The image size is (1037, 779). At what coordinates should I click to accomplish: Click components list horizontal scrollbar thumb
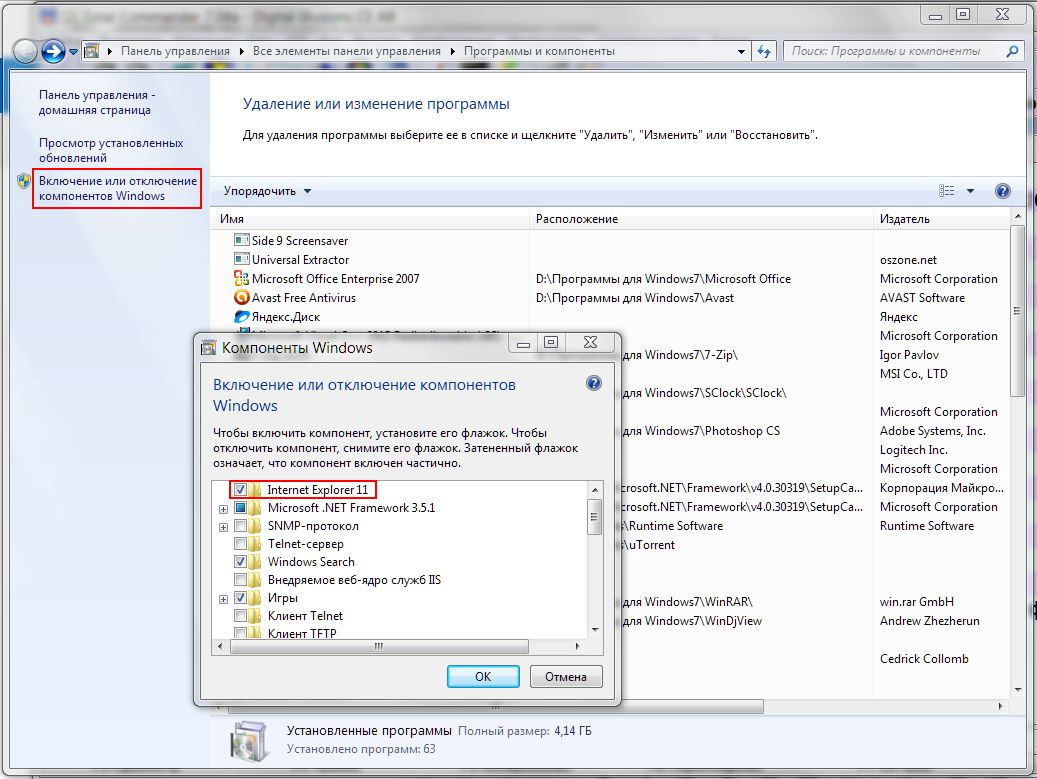pos(378,646)
